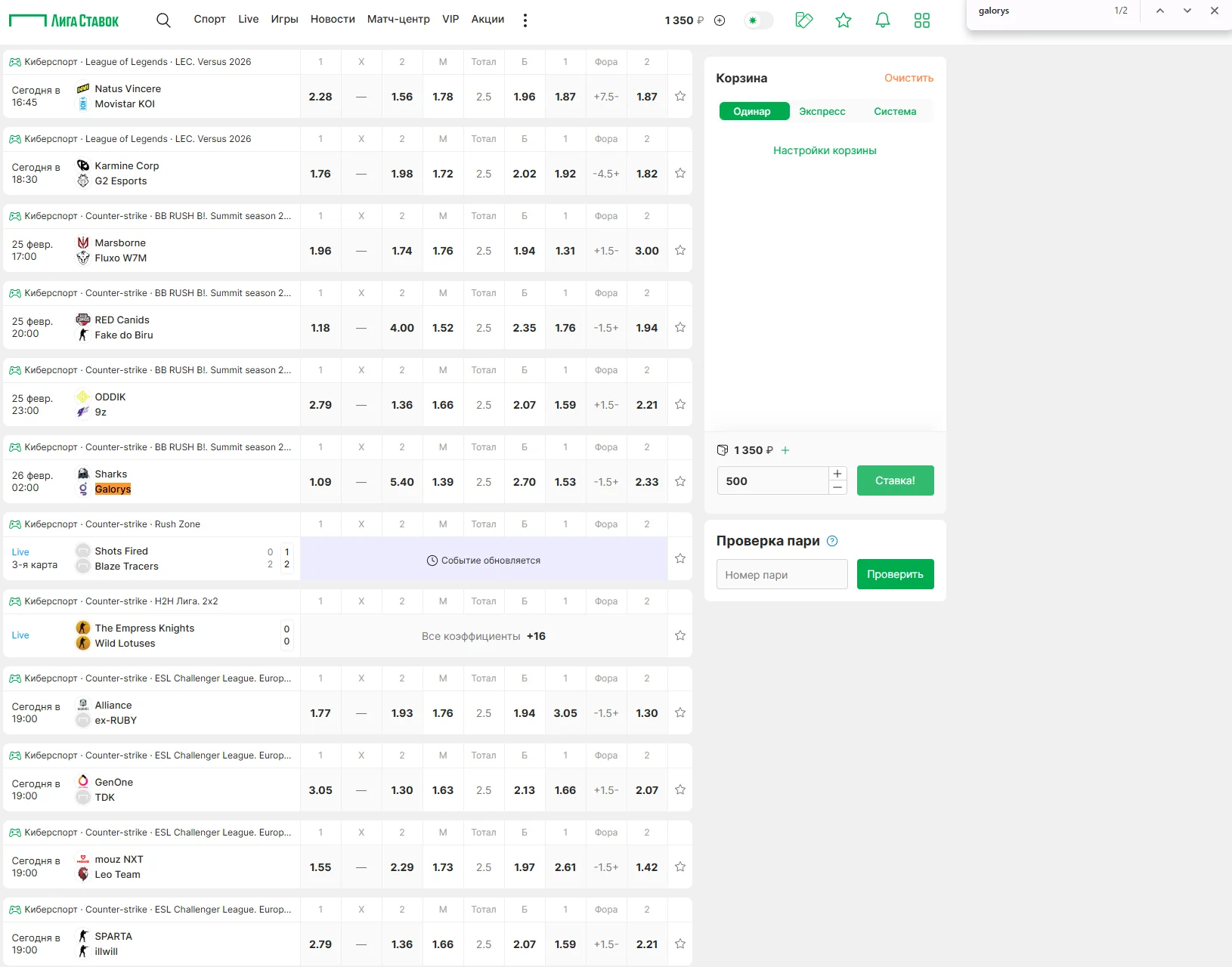Go to Спорт section
1232x967 pixels.
coord(209,19)
